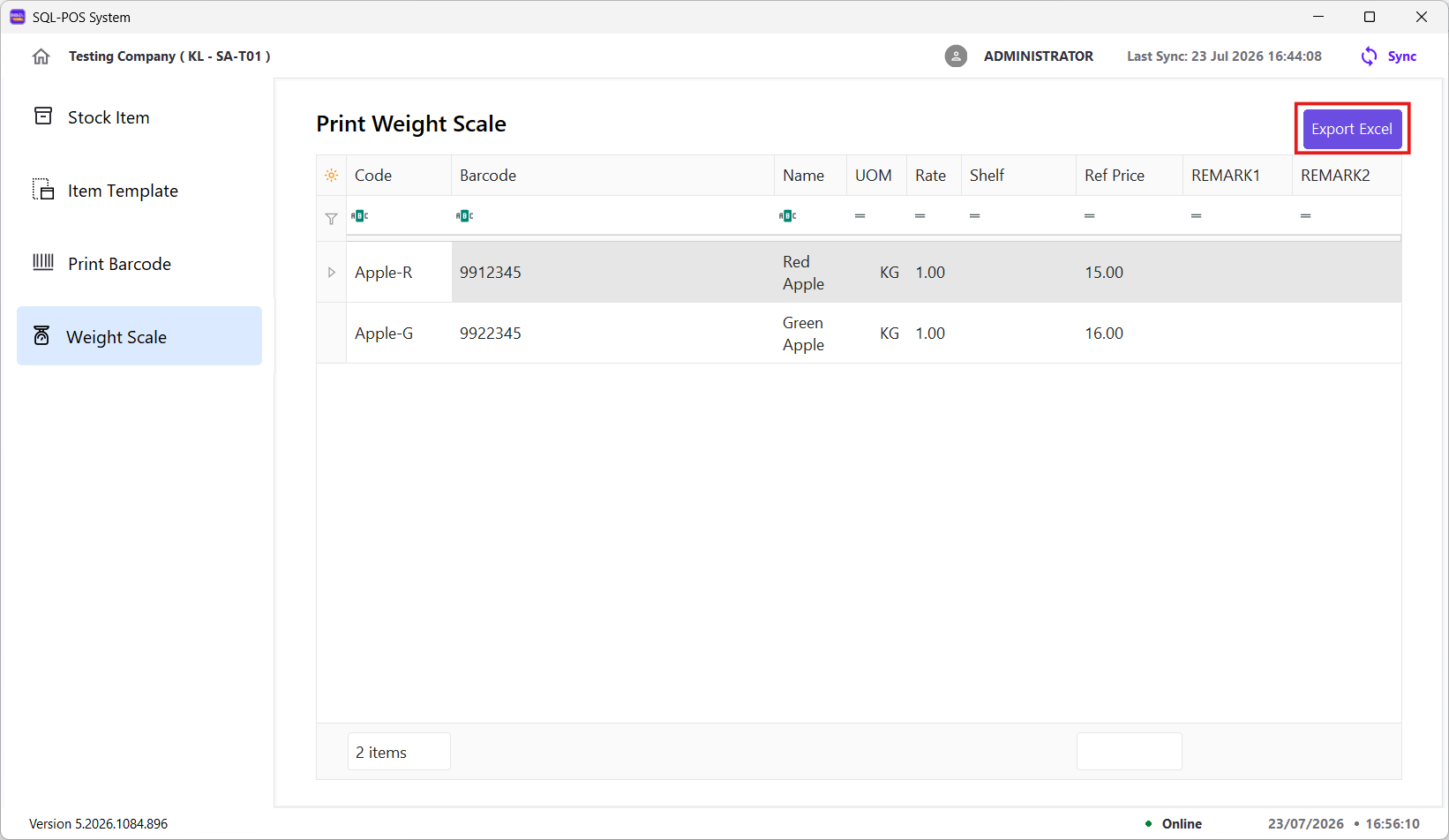Click the Red Apple name cell
1449x840 pixels.
(x=811, y=273)
